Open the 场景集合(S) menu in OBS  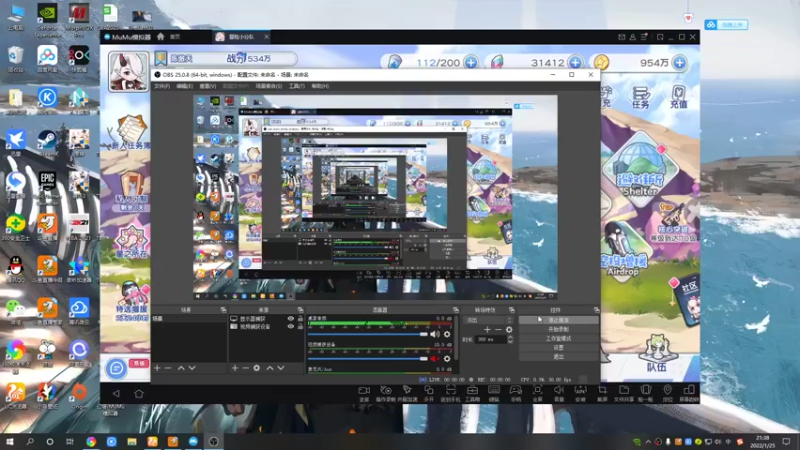click(268, 86)
